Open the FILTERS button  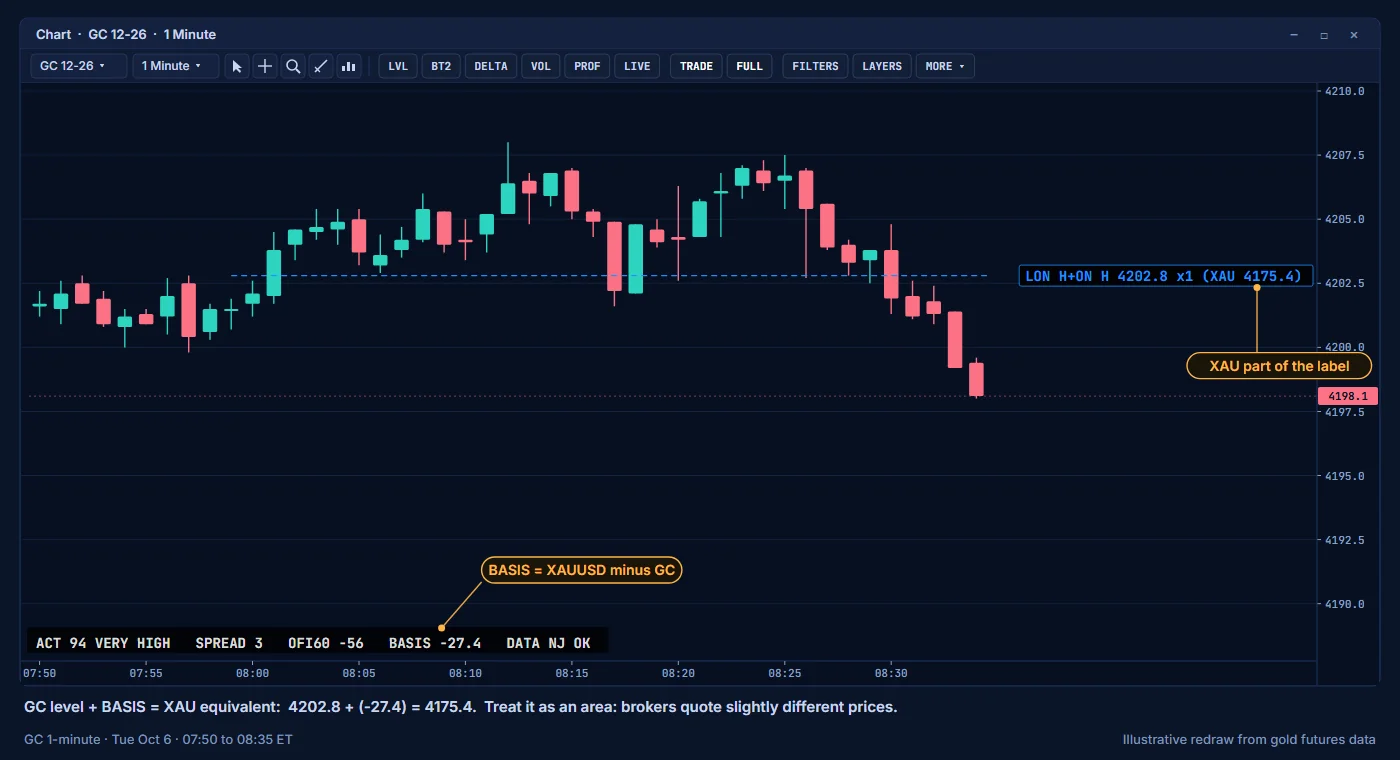[x=815, y=66]
